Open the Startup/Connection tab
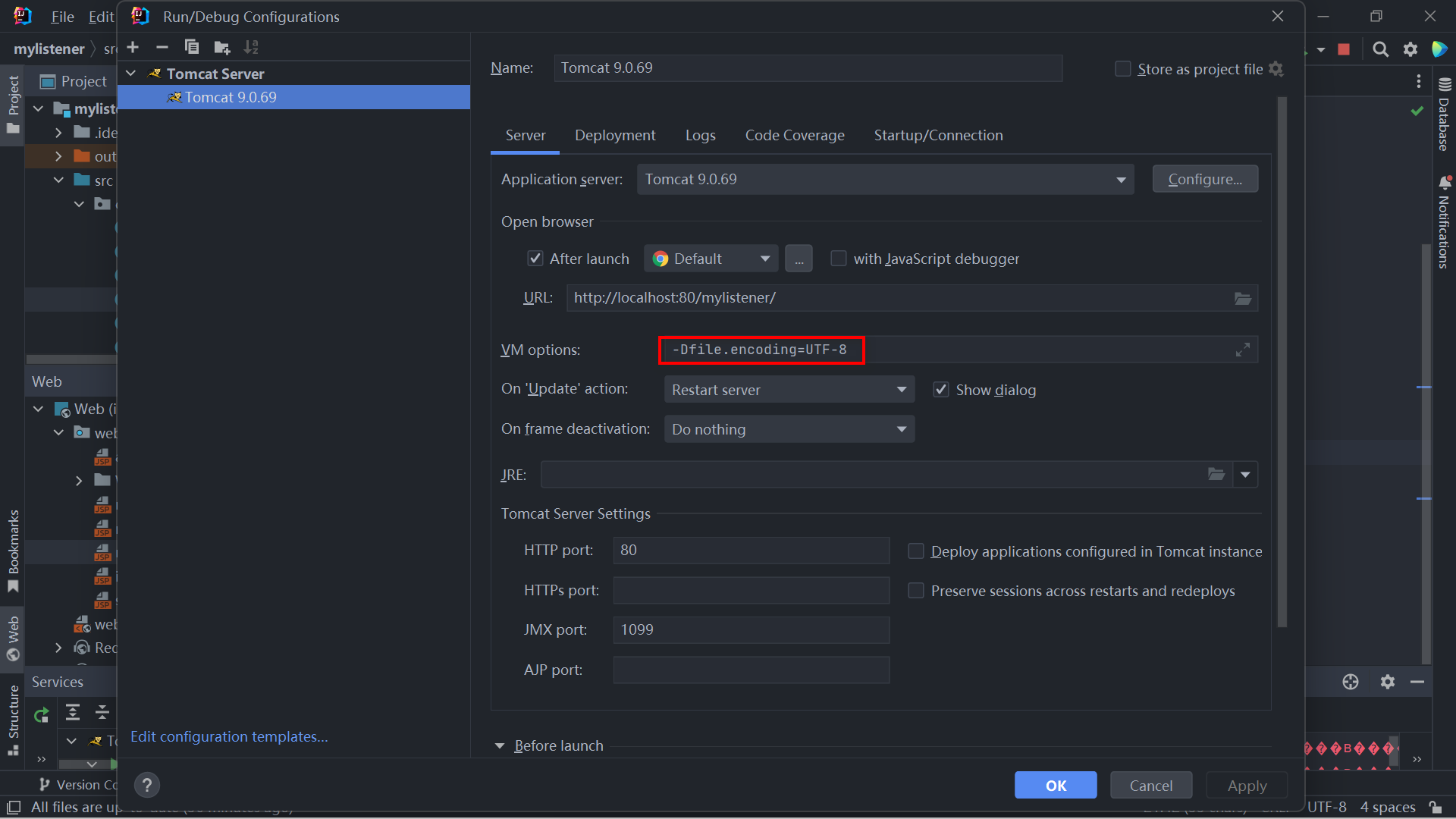The height and width of the screenshot is (819, 1456). coord(938,135)
